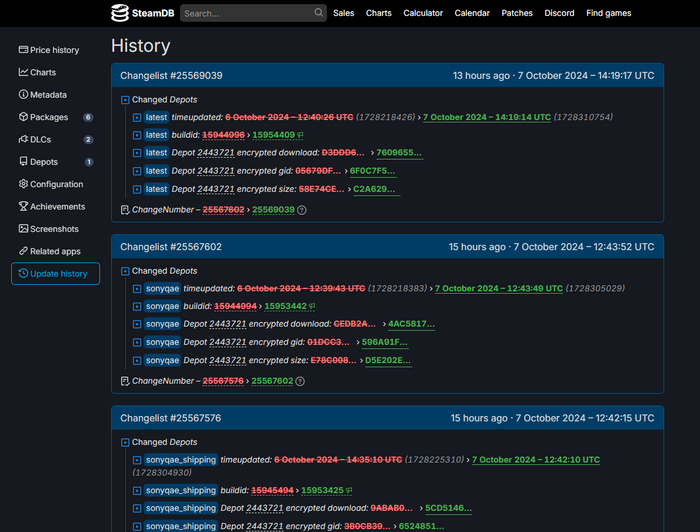Open the Sales menu
The width and height of the screenshot is (700, 532).
click(x=343, y=13)
